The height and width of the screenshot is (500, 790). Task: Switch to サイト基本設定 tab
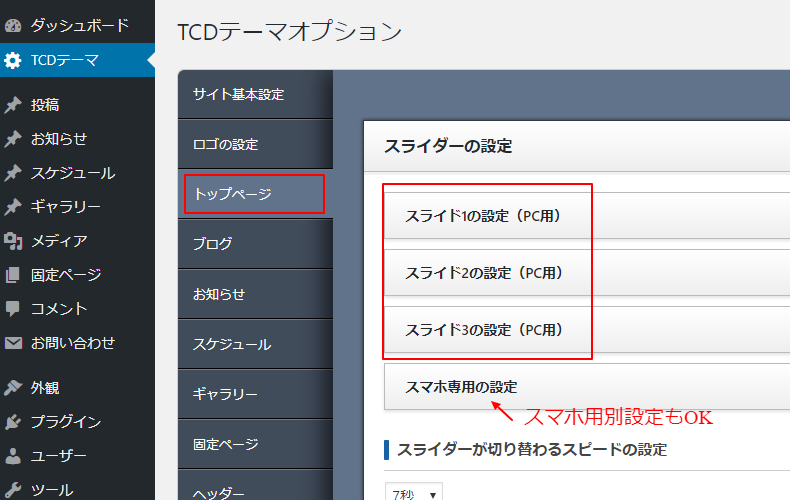(255, 94)
